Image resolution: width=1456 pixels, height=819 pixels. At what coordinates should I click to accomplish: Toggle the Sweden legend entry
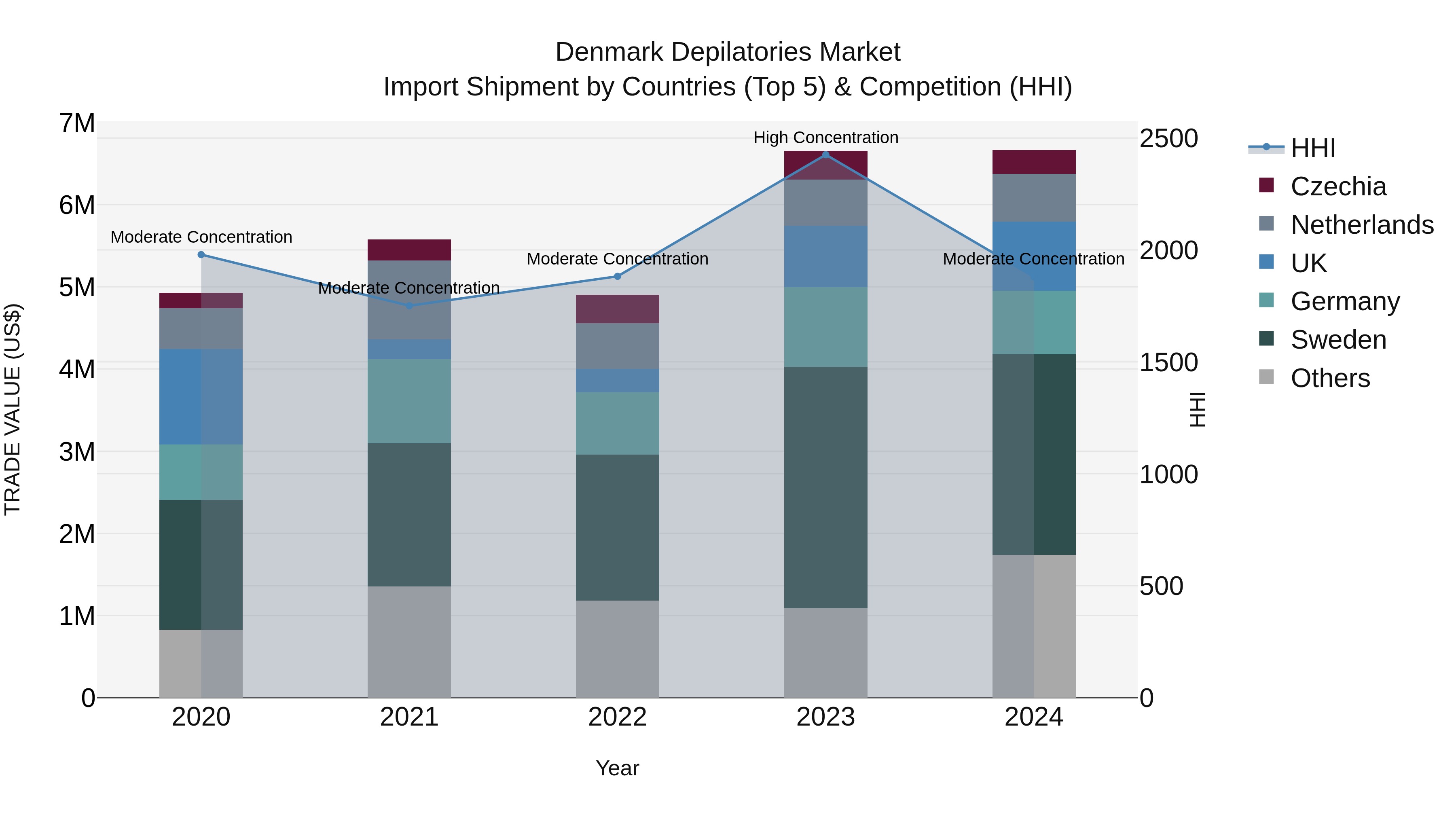pyautogui.click(x=1323, y=340)
